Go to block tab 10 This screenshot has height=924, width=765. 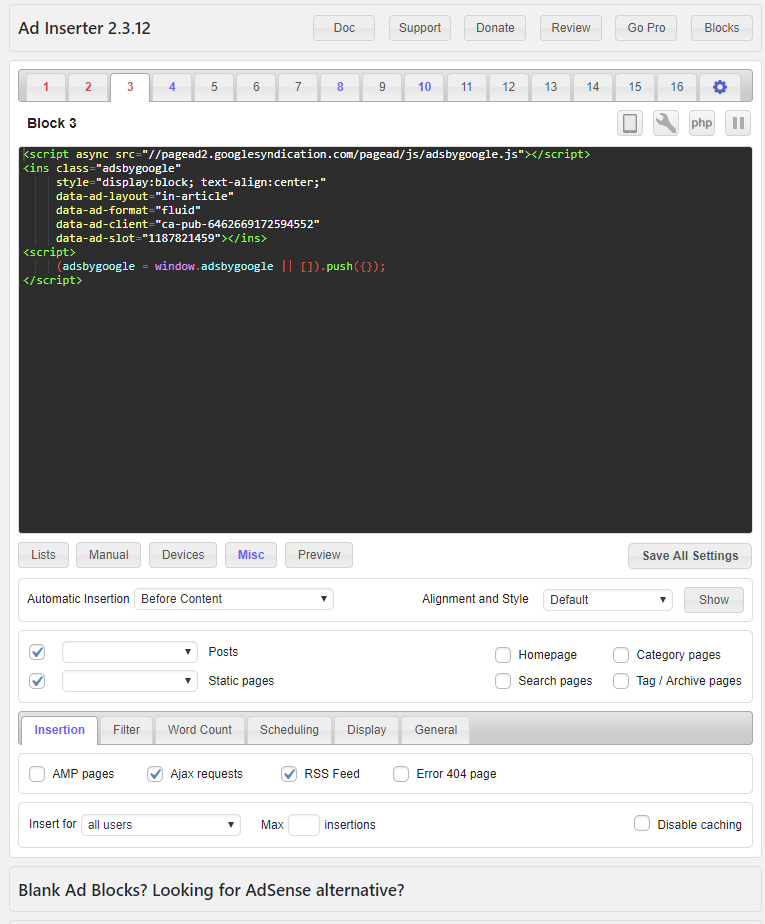click(x=424, y=87)
